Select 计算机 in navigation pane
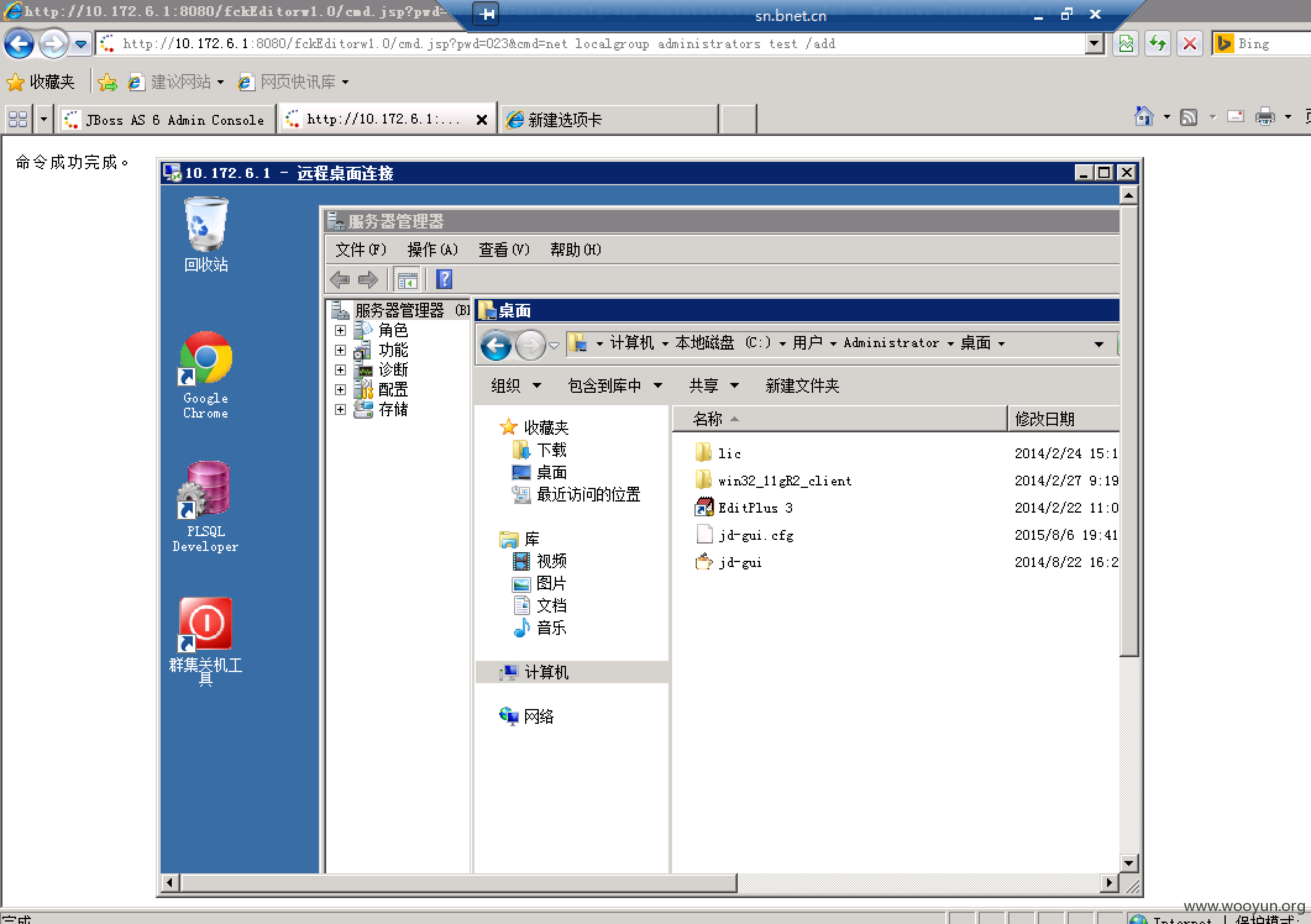 [572, 672]
